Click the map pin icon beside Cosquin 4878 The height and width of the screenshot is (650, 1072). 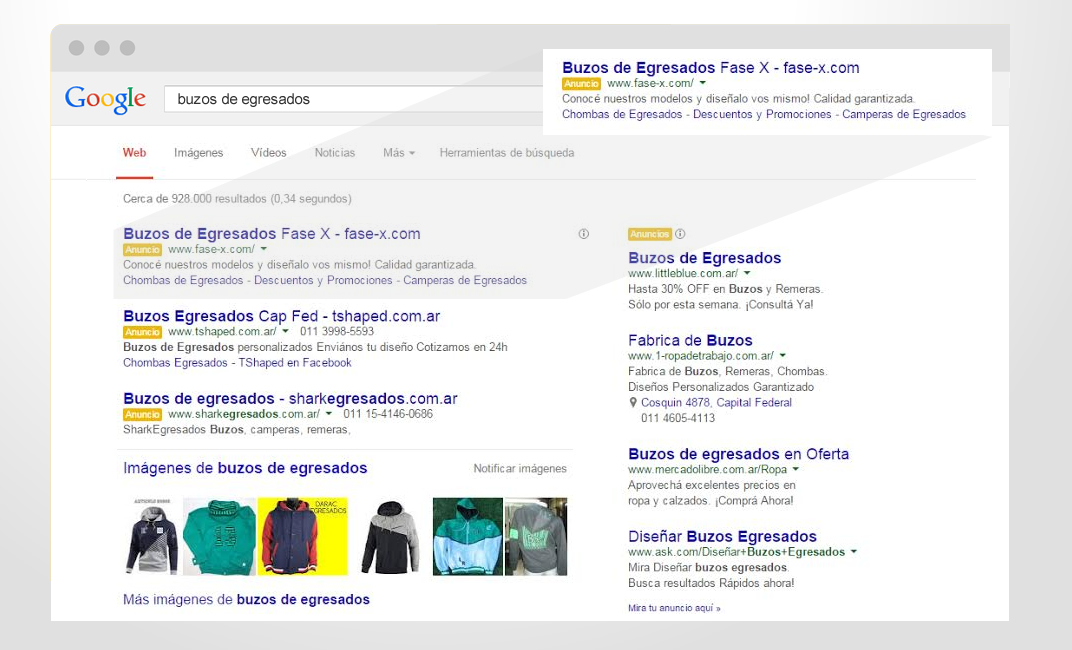633,403
